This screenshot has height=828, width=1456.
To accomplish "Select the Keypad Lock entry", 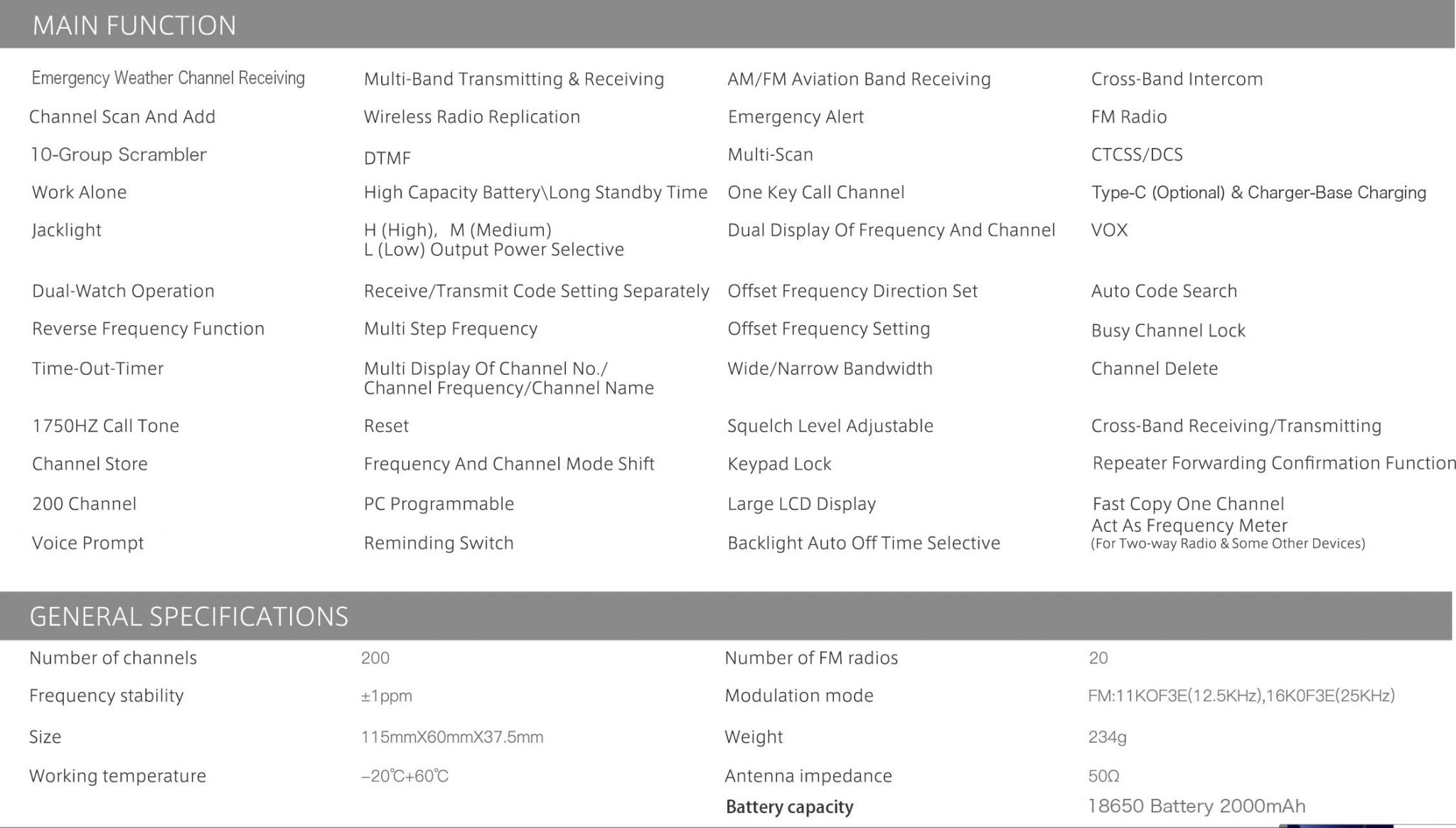I will pos(779,464).
